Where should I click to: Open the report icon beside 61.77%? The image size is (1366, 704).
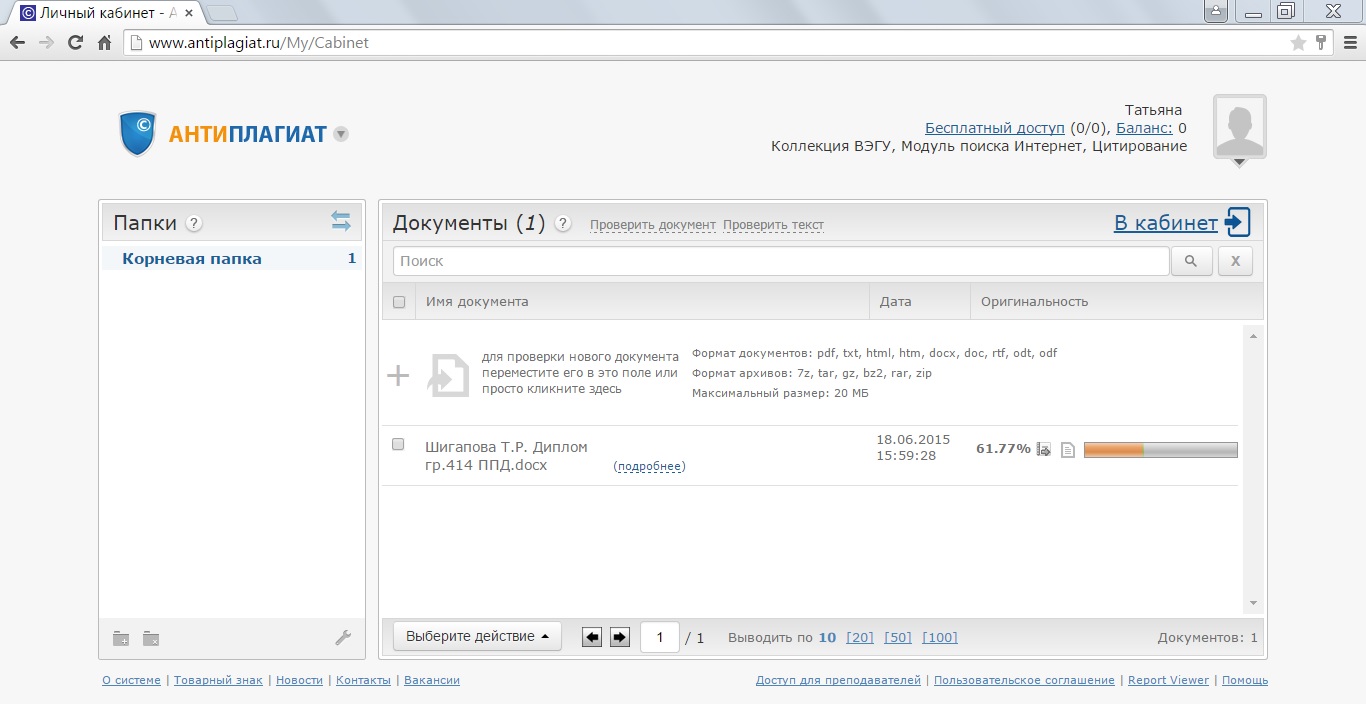tap(1044, 450)
